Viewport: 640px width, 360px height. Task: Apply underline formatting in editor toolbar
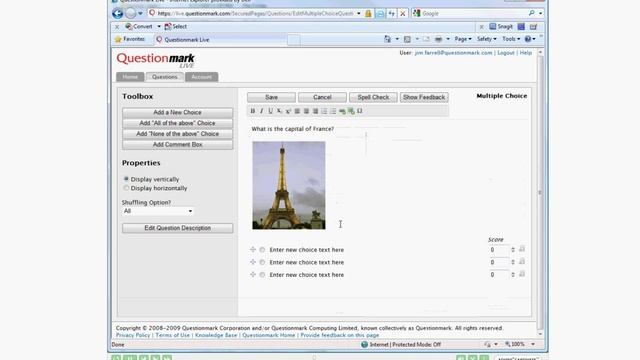coord(270,111)
